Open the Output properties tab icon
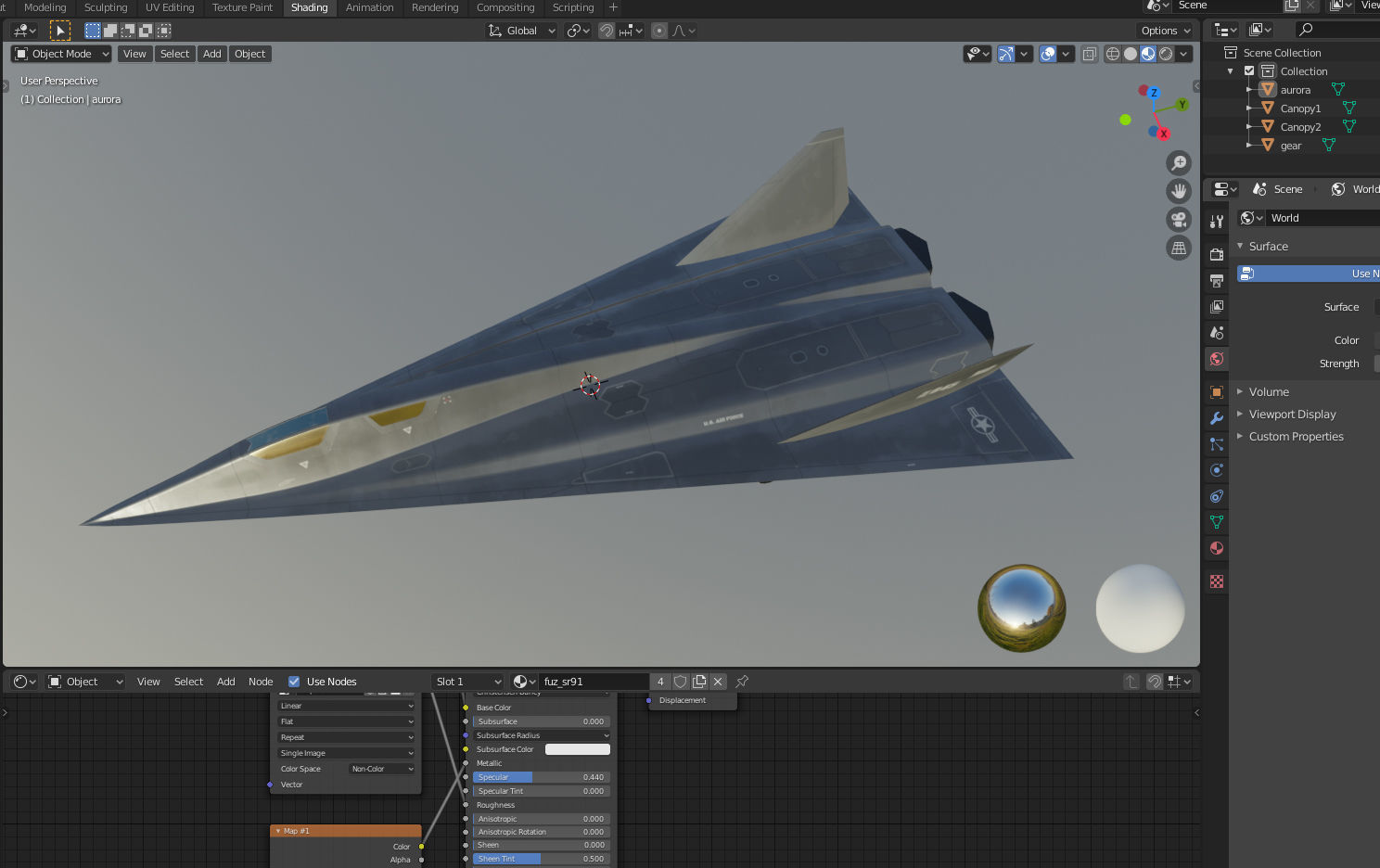The height and width of the screenshot is (868, 1380). [x=1217, y=280]
